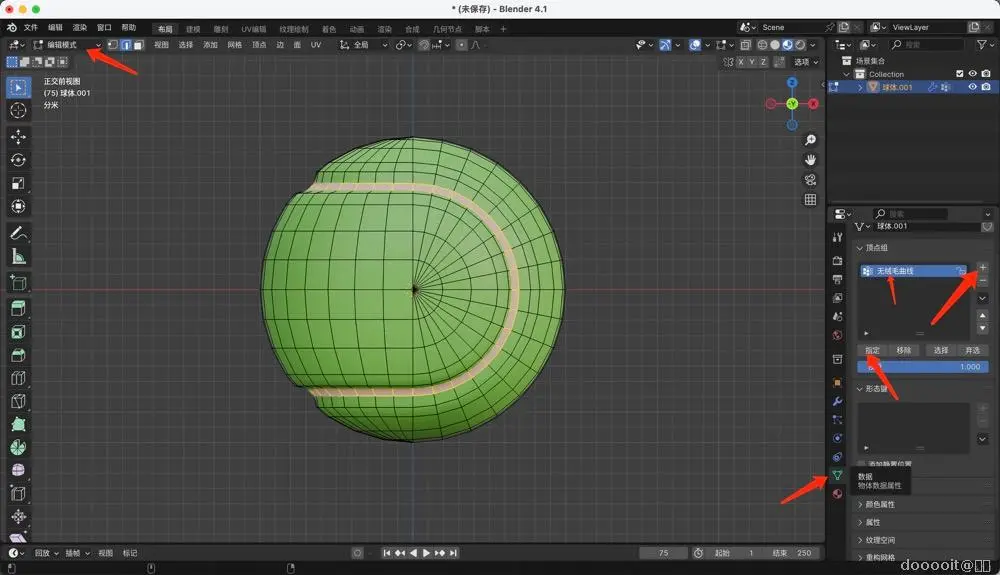This screenshot has height=575, width=1000.
Task: Toggle camera view icon in viewport
Action: (811, 180)
